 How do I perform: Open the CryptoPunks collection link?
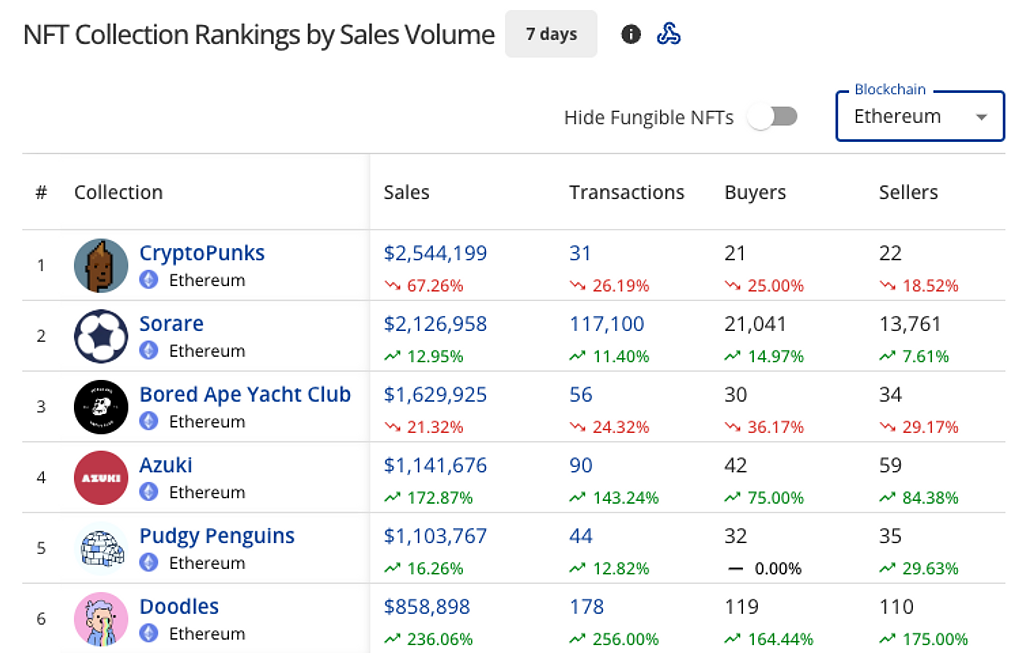click(x=202, y=253)
